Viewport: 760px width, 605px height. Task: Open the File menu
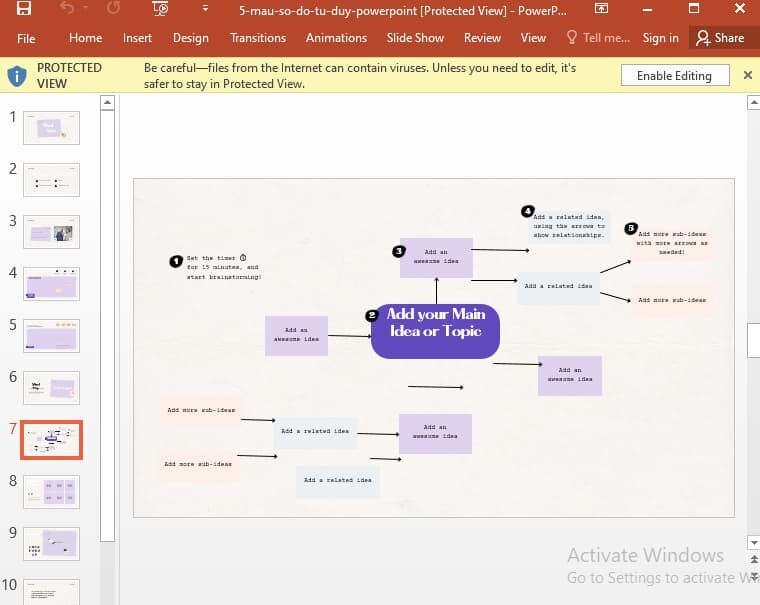(x=26, y=38)
